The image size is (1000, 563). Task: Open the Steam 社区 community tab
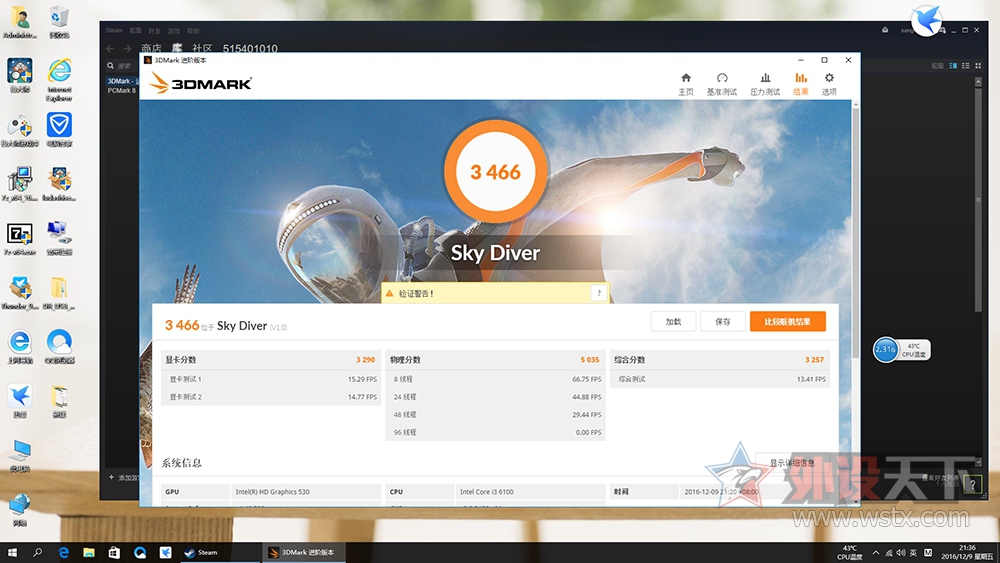tap(202, 48)
